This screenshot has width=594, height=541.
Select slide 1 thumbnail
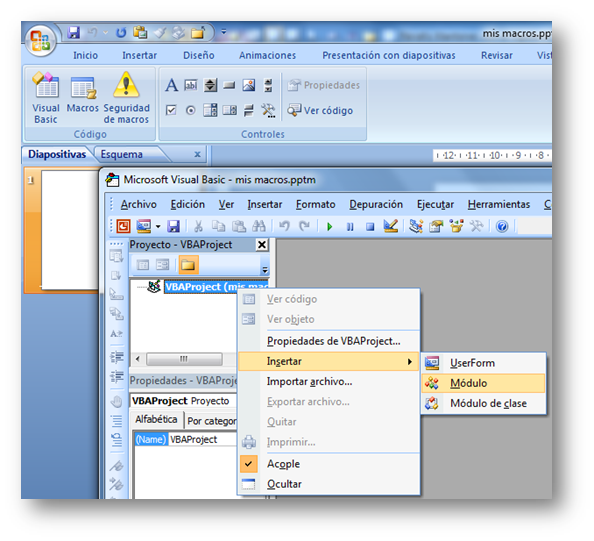coord(69,229)
